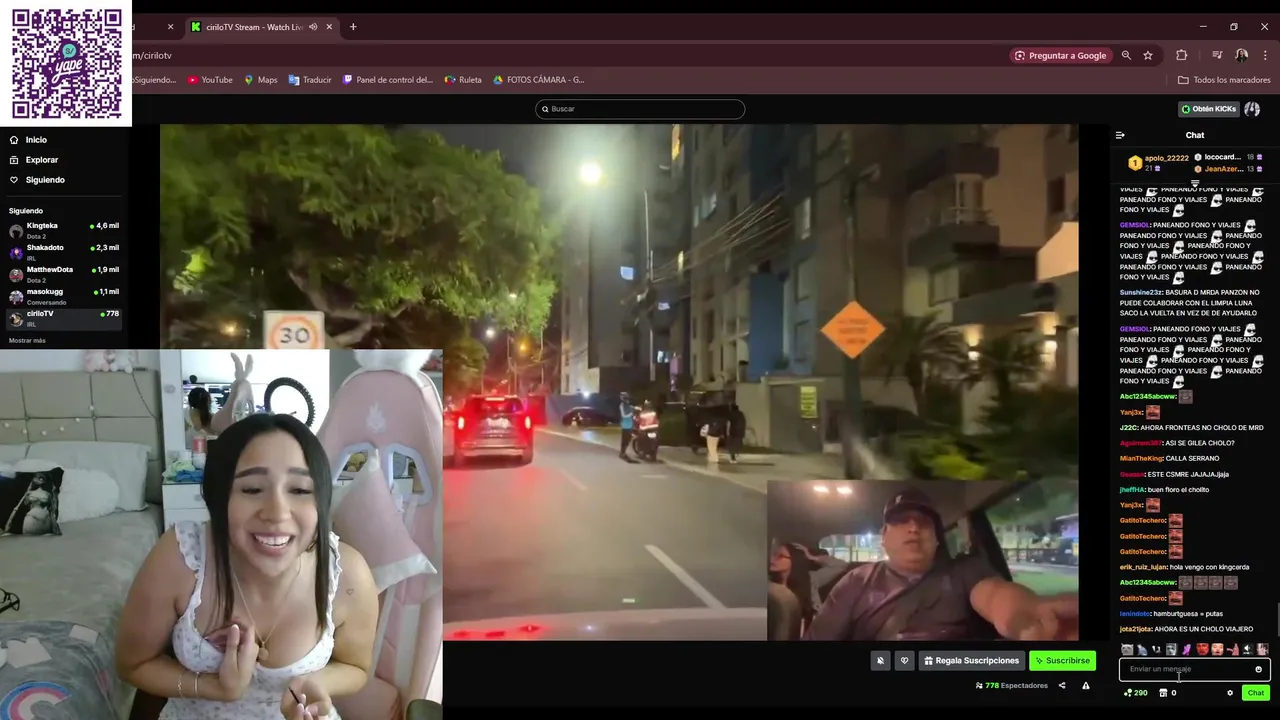The height and width of the screenshot is (720, 1280).
Task: Open the Chrome profile avatar
Action: (x=1241, y=56)
